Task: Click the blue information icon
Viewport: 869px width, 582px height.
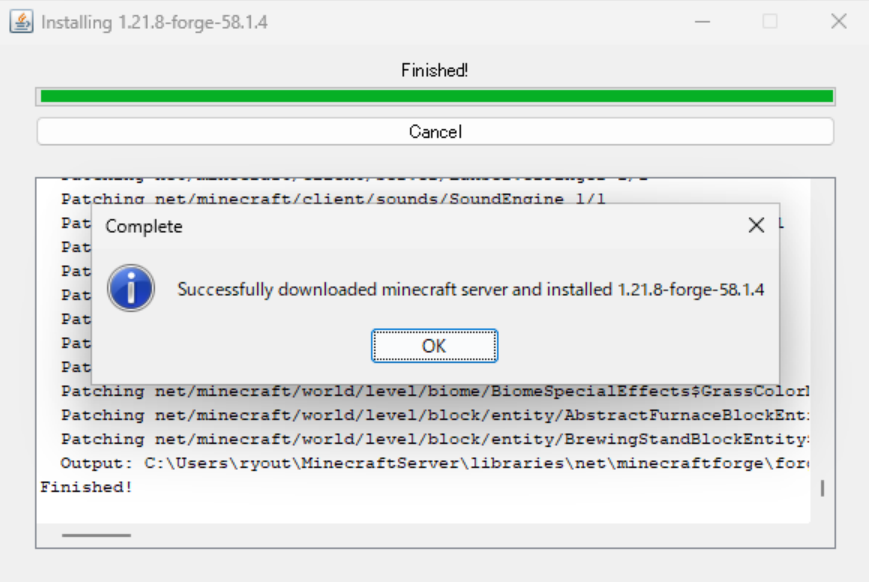Action: 131,289
